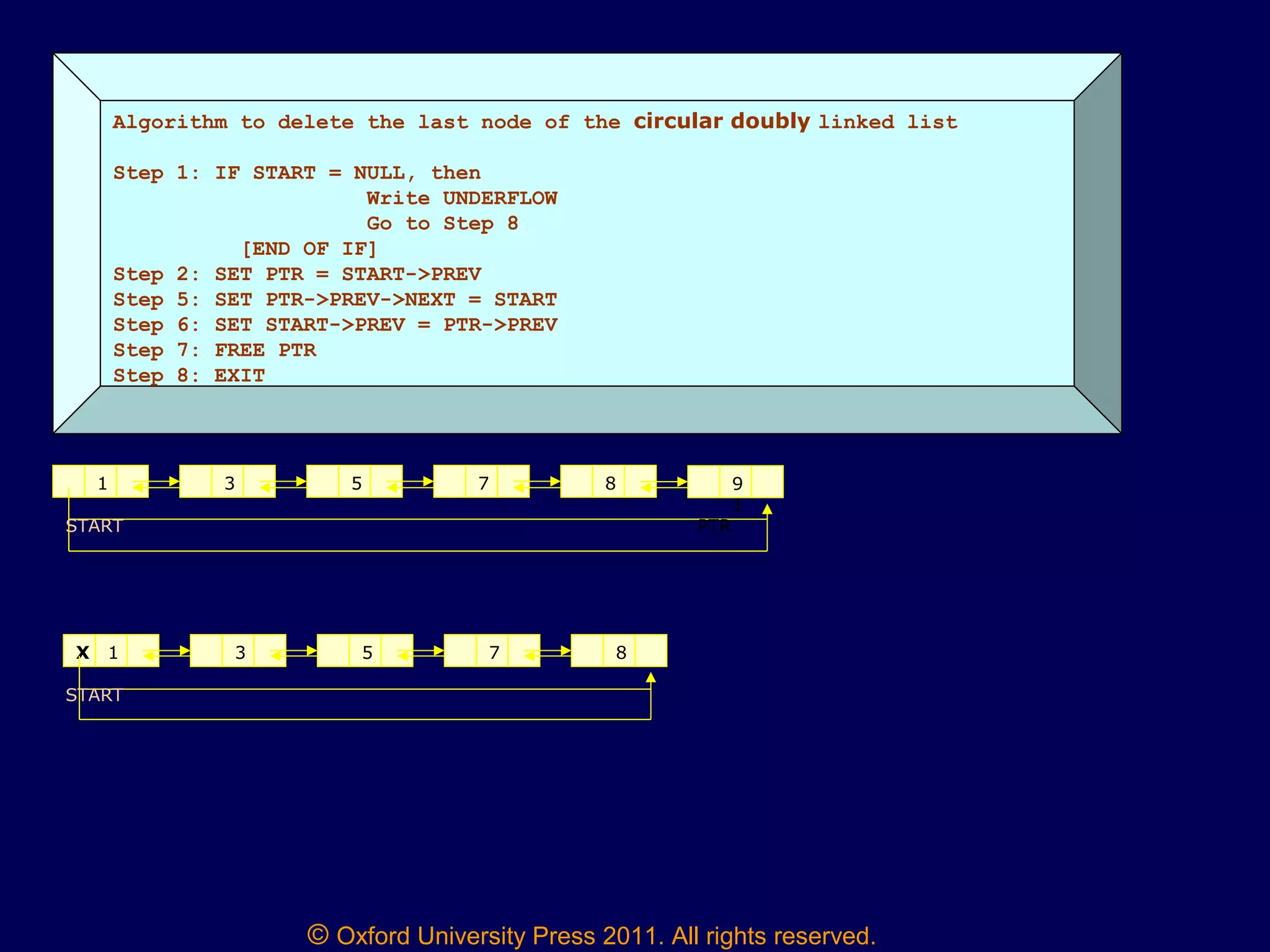This screenshot has height=952, width=1270.
Task: Click the upper START label
Action: tap(94, 526)
